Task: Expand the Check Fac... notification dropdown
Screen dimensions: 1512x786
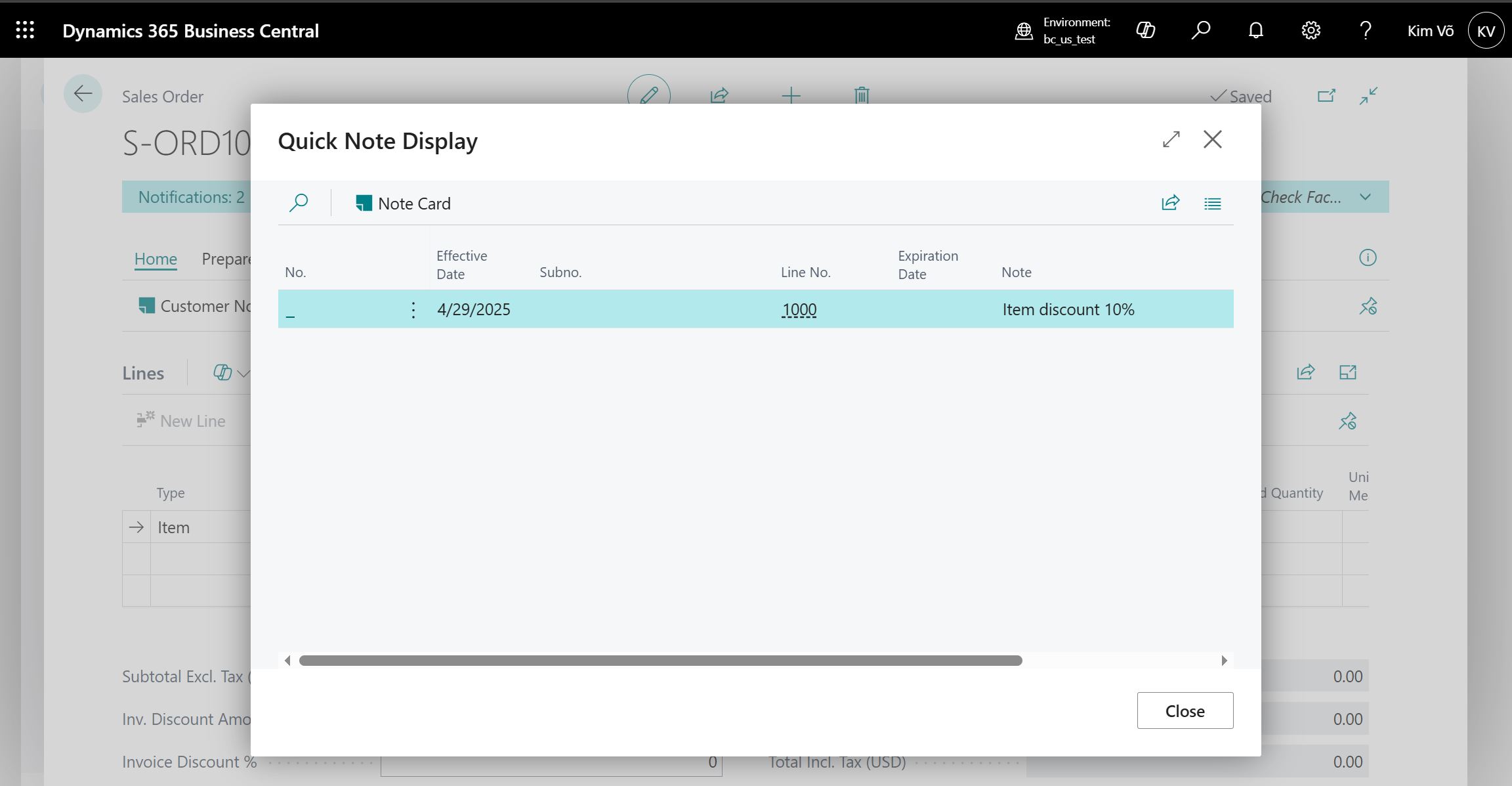Action: (x=1366, y=197)
